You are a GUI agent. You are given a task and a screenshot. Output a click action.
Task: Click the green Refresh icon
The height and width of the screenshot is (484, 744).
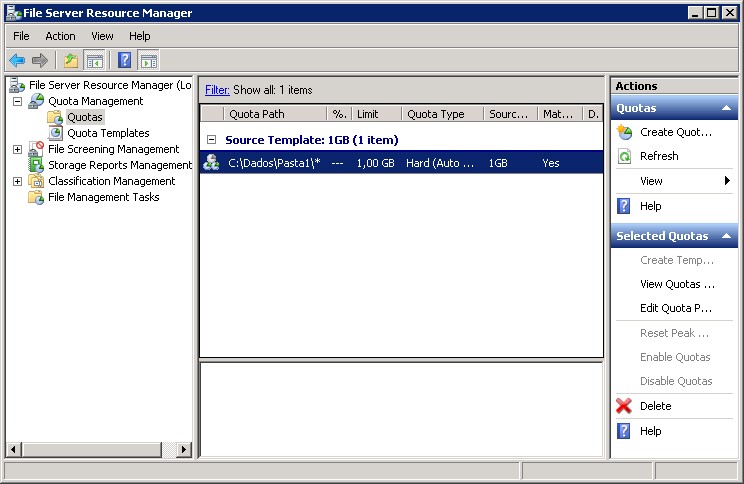[x=624, y=156]
